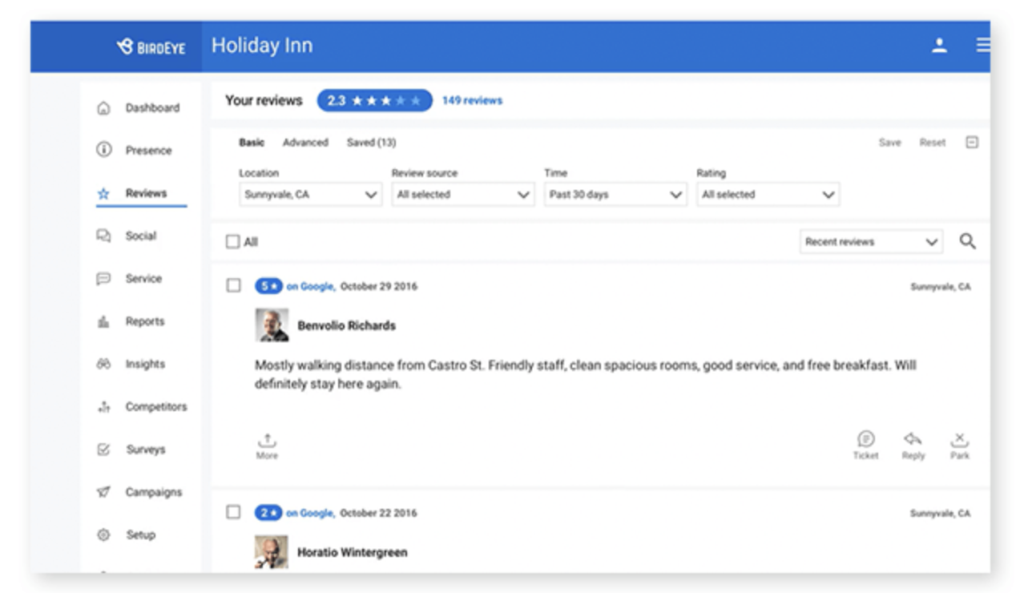1024x593 pixels.
Task: Click on Google link in October 29 review
Action: tap(311, 286)
